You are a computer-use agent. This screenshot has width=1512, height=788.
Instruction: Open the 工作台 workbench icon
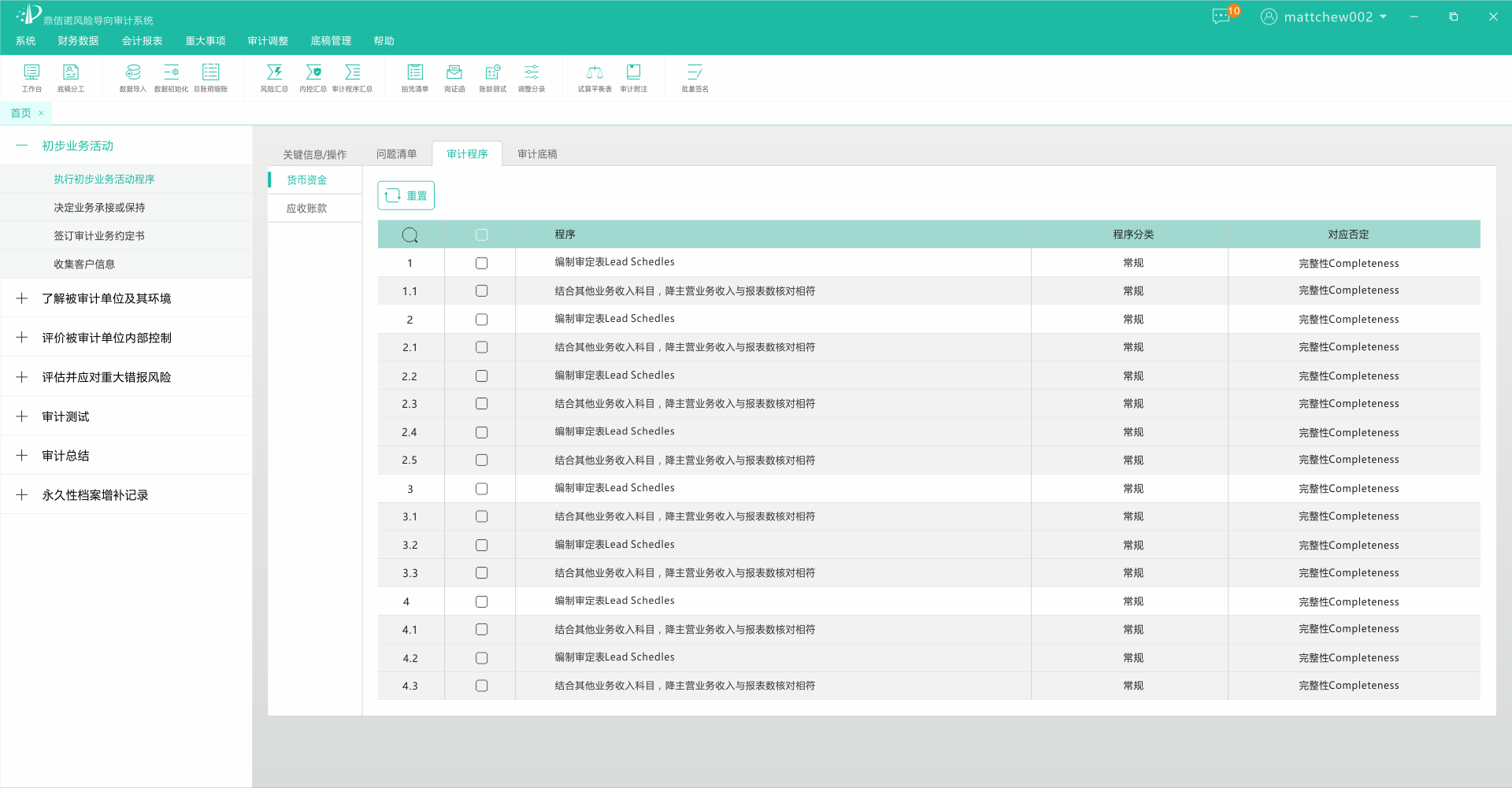pos(31,78)
